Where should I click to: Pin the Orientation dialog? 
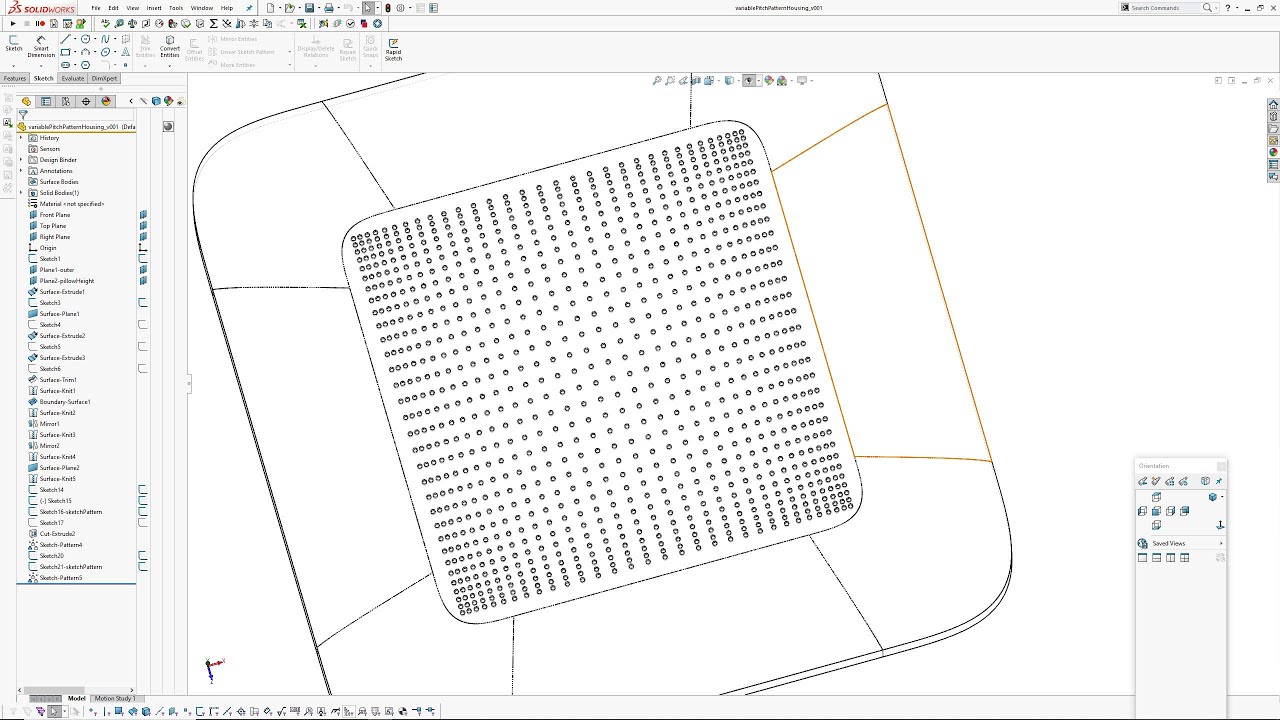(1219, 481)
